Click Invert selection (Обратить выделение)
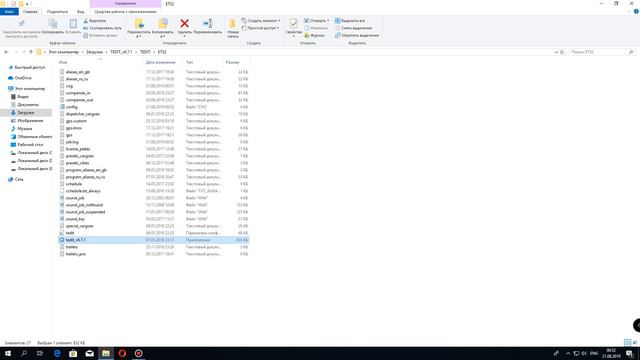640x360 pixels. click(357, 36)
